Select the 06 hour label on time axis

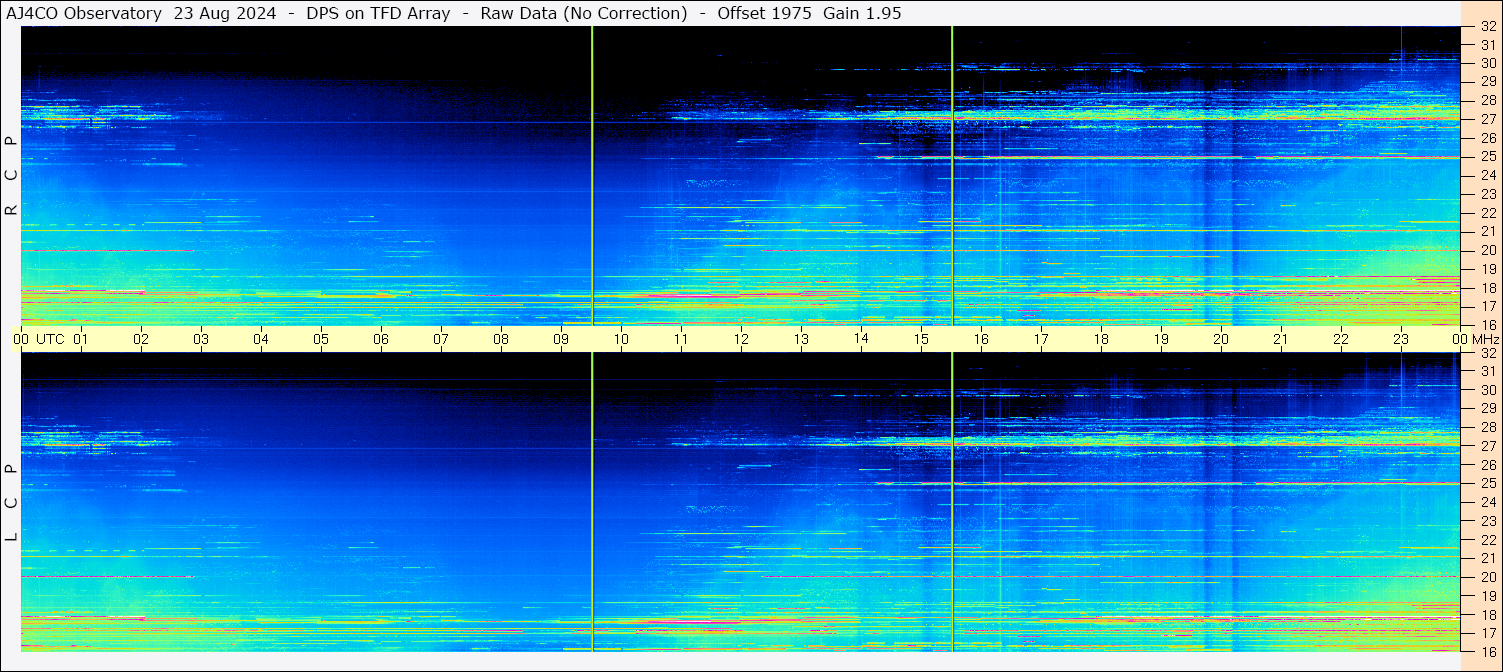(x=381, y=339)
